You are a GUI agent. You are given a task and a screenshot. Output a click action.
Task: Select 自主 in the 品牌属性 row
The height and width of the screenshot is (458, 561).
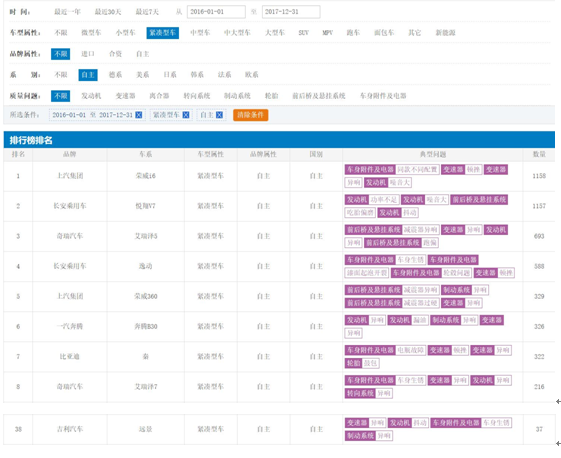142,54
